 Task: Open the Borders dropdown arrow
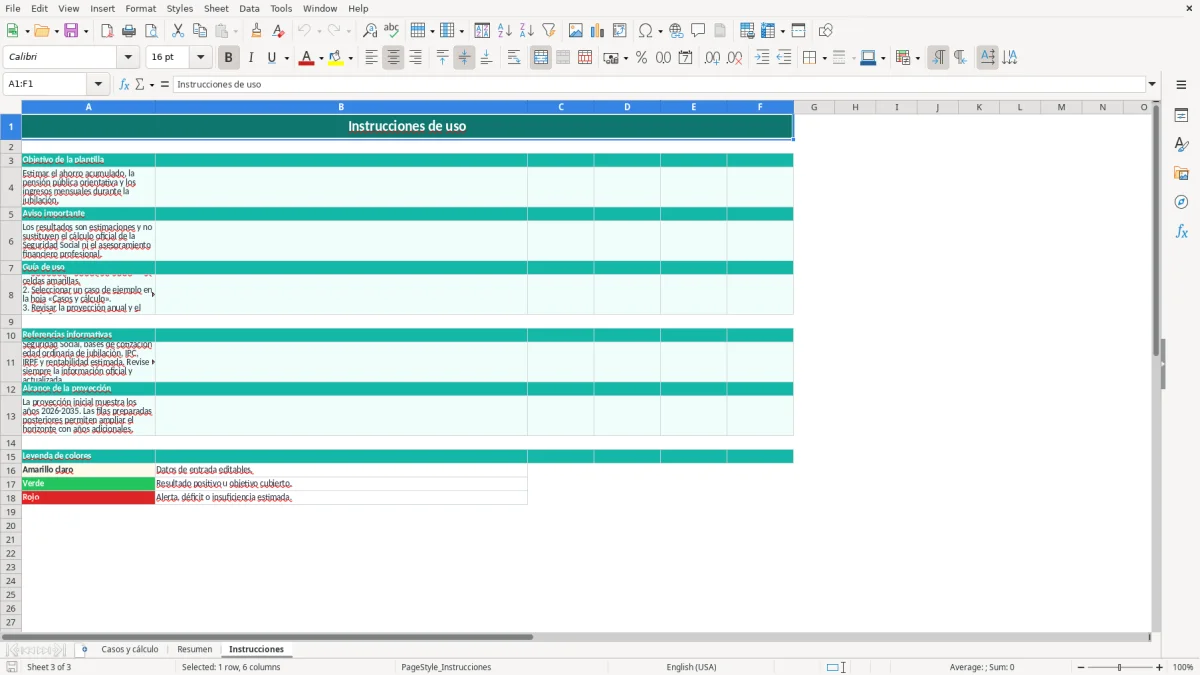click(x=824, y=58)
